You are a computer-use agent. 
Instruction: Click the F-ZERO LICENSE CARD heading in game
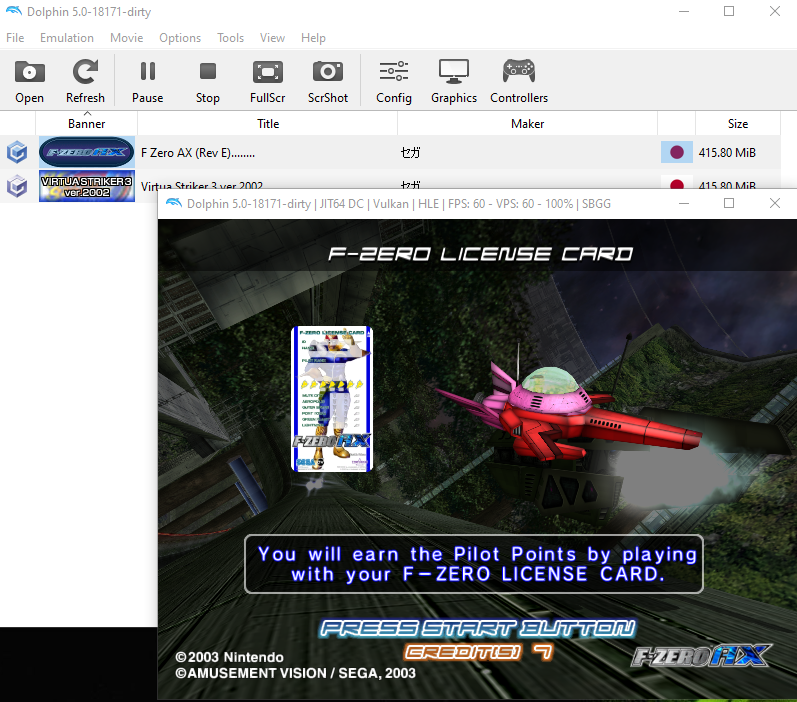(480, 254)
